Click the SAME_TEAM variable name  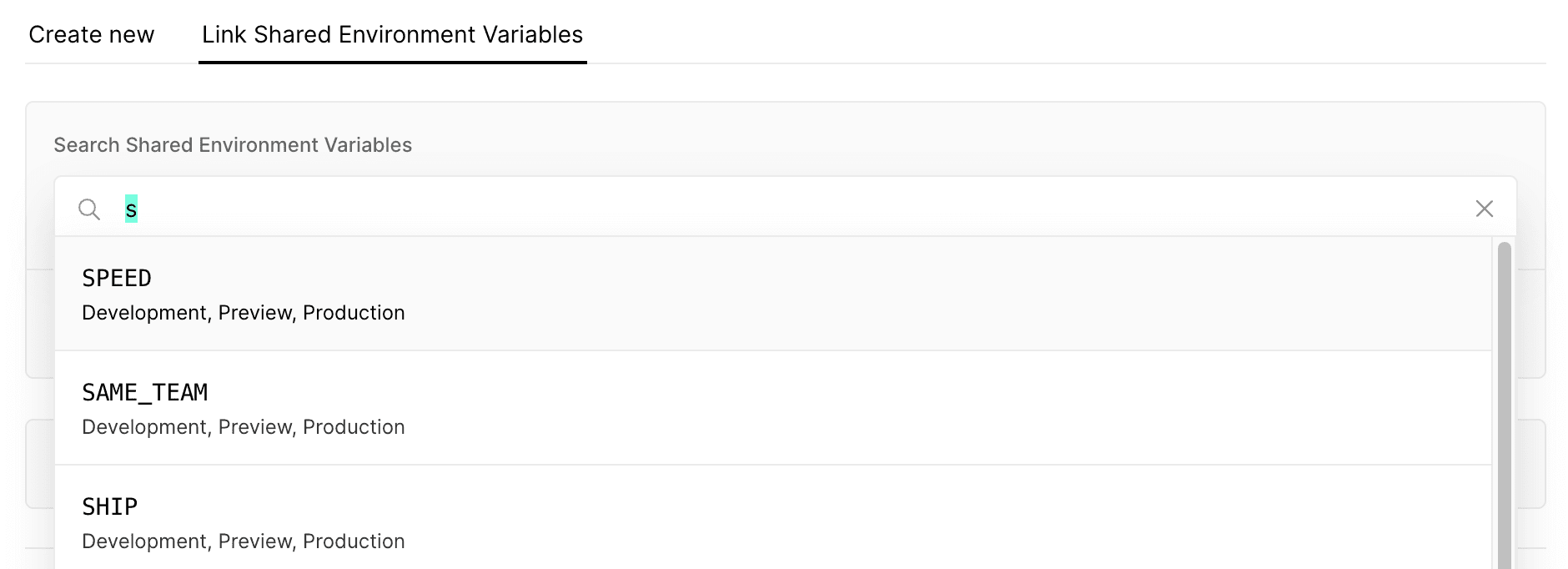[x=145, y=392]
